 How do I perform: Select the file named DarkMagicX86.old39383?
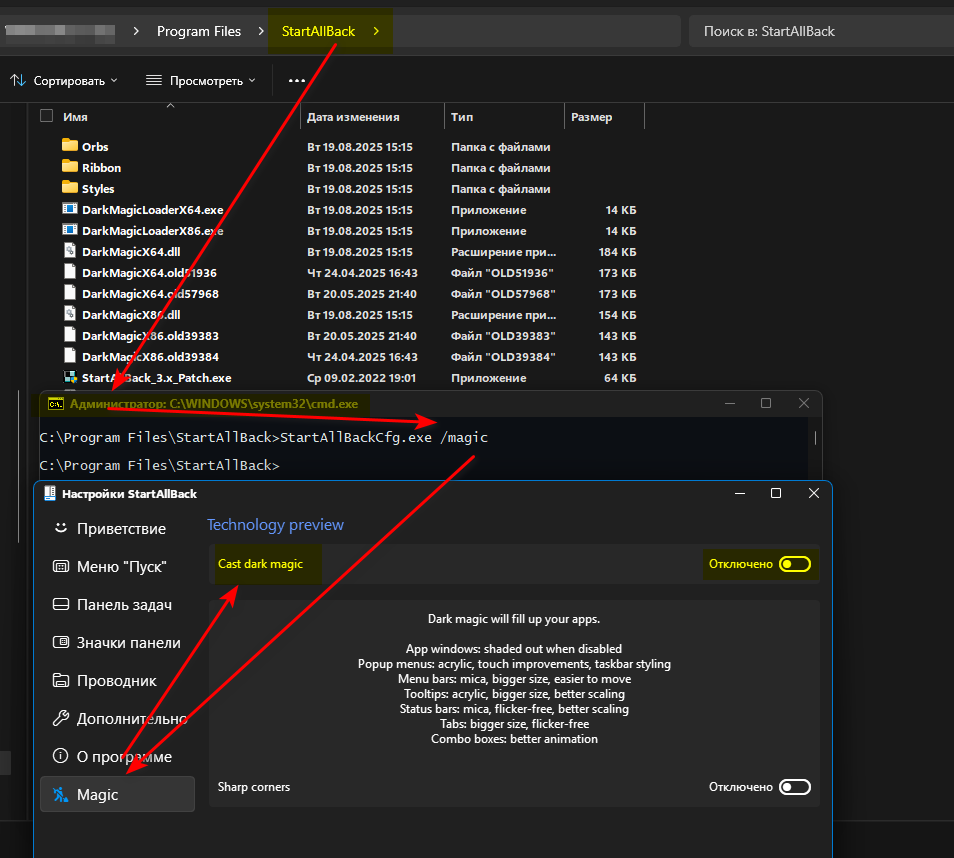(150, 335)
